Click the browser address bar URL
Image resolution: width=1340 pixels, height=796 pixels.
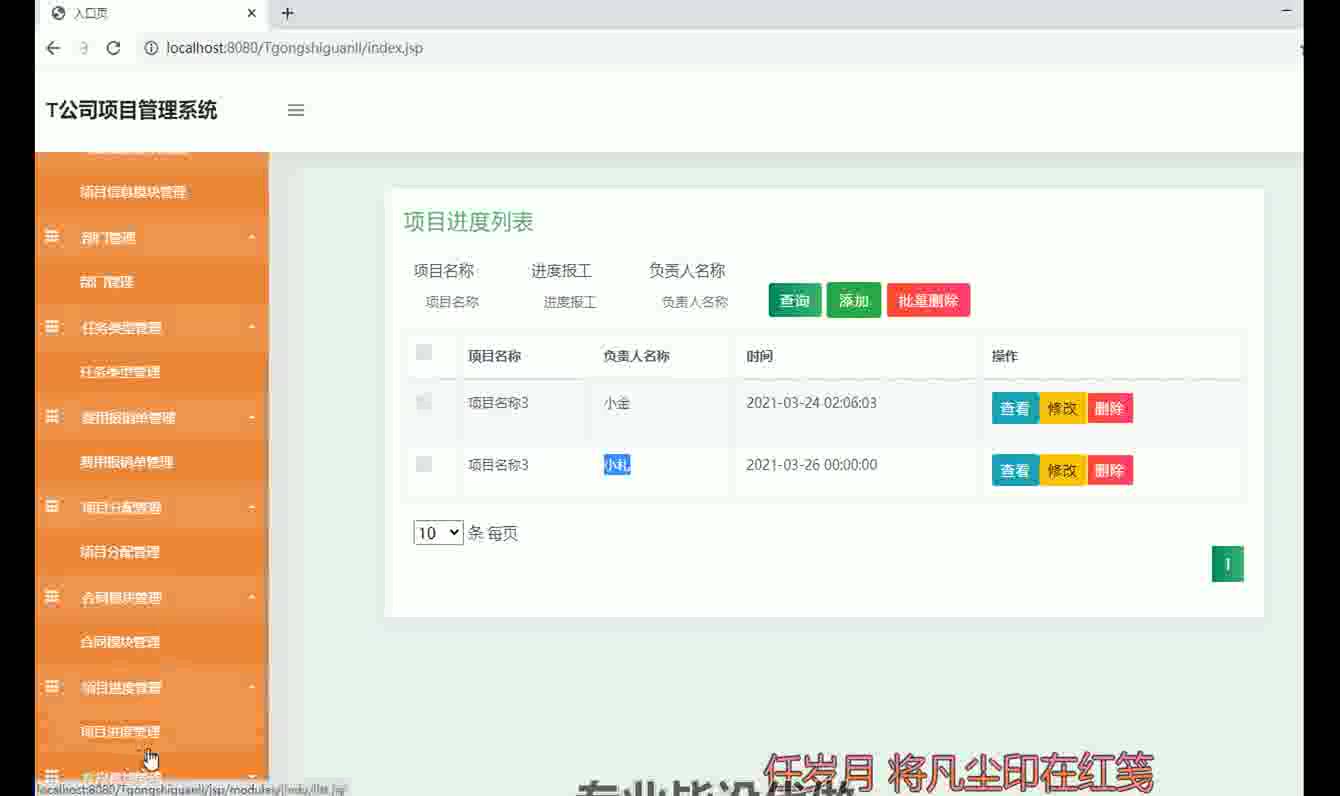(295, 48)
